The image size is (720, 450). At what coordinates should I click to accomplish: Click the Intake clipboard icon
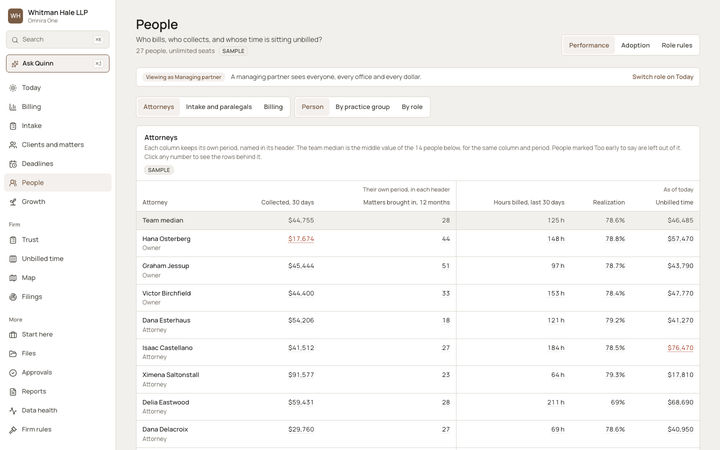(x=13, y=126)
